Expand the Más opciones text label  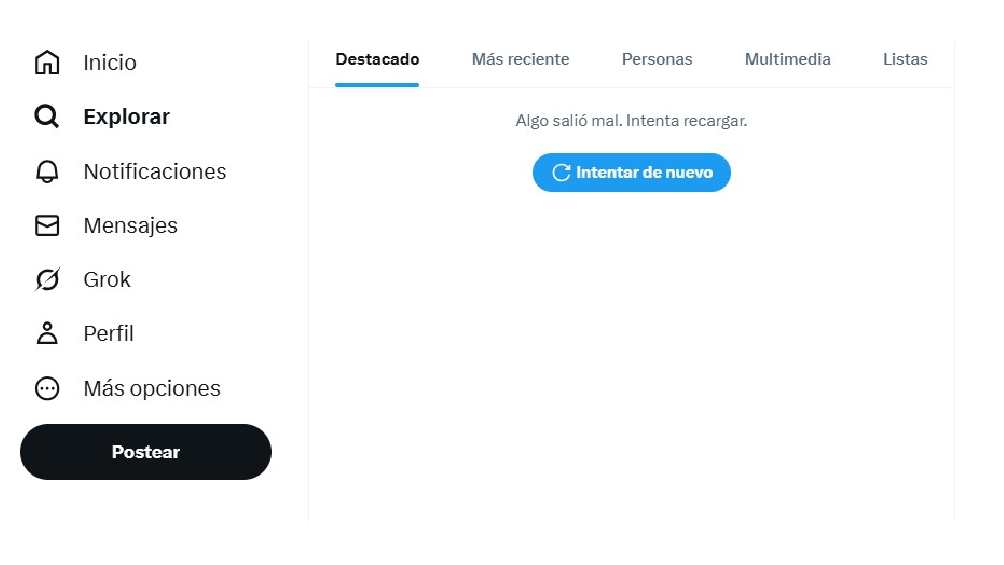point(152,389)
